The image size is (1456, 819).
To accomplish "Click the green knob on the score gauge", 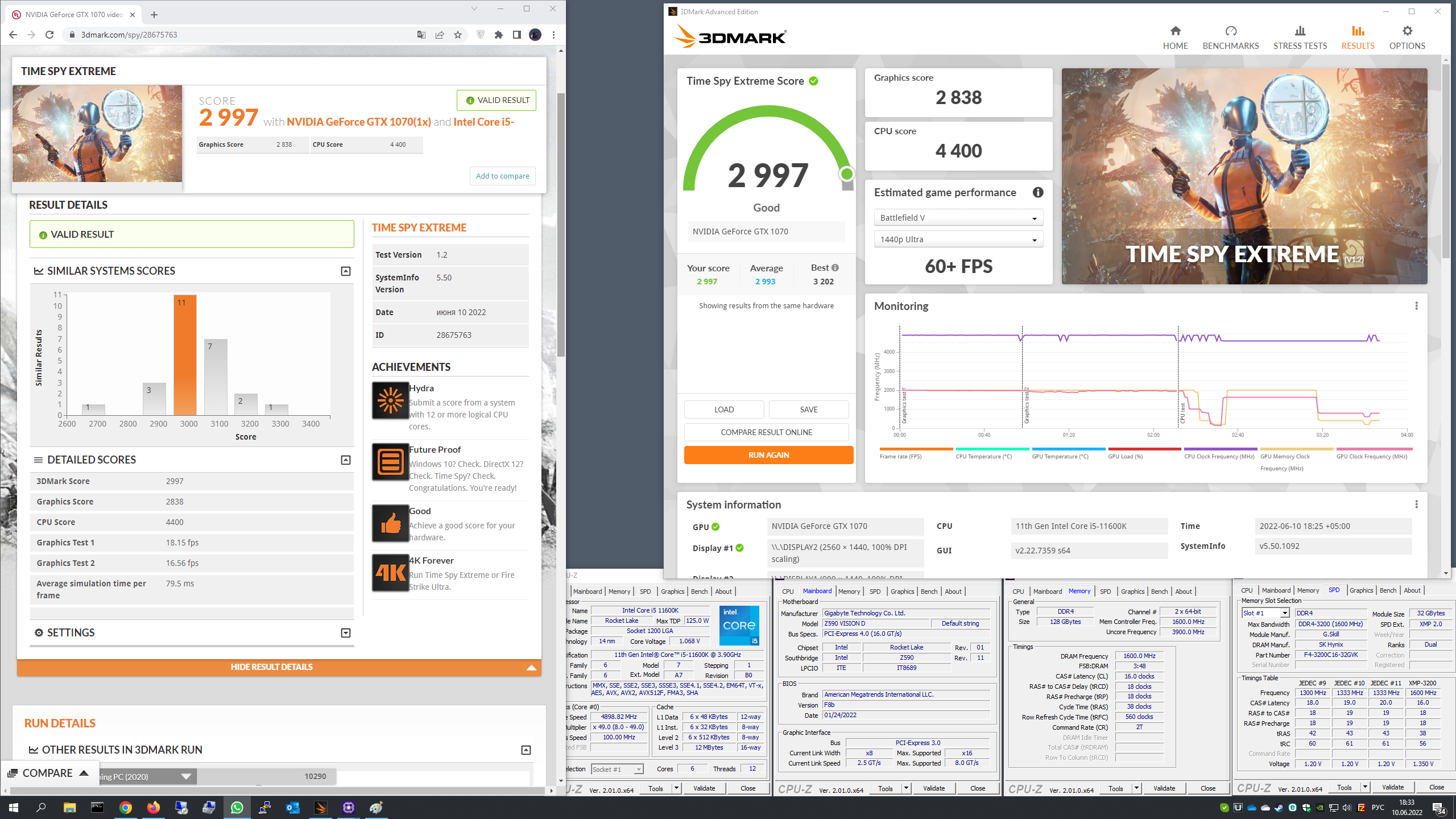I will [847, 174].
